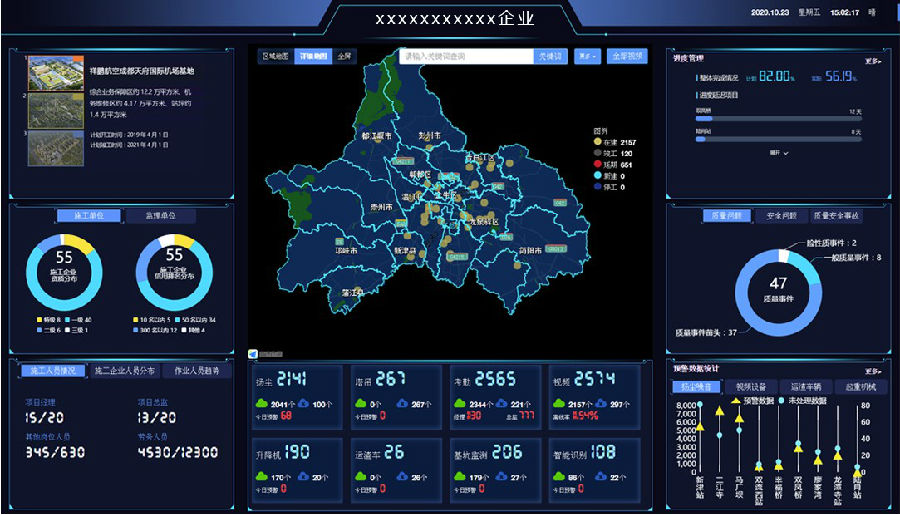Screen dimensions: 900x515
Task: Click the yellow 在建 legend dot
Action: pyautogui.click(x=598, y=142)
